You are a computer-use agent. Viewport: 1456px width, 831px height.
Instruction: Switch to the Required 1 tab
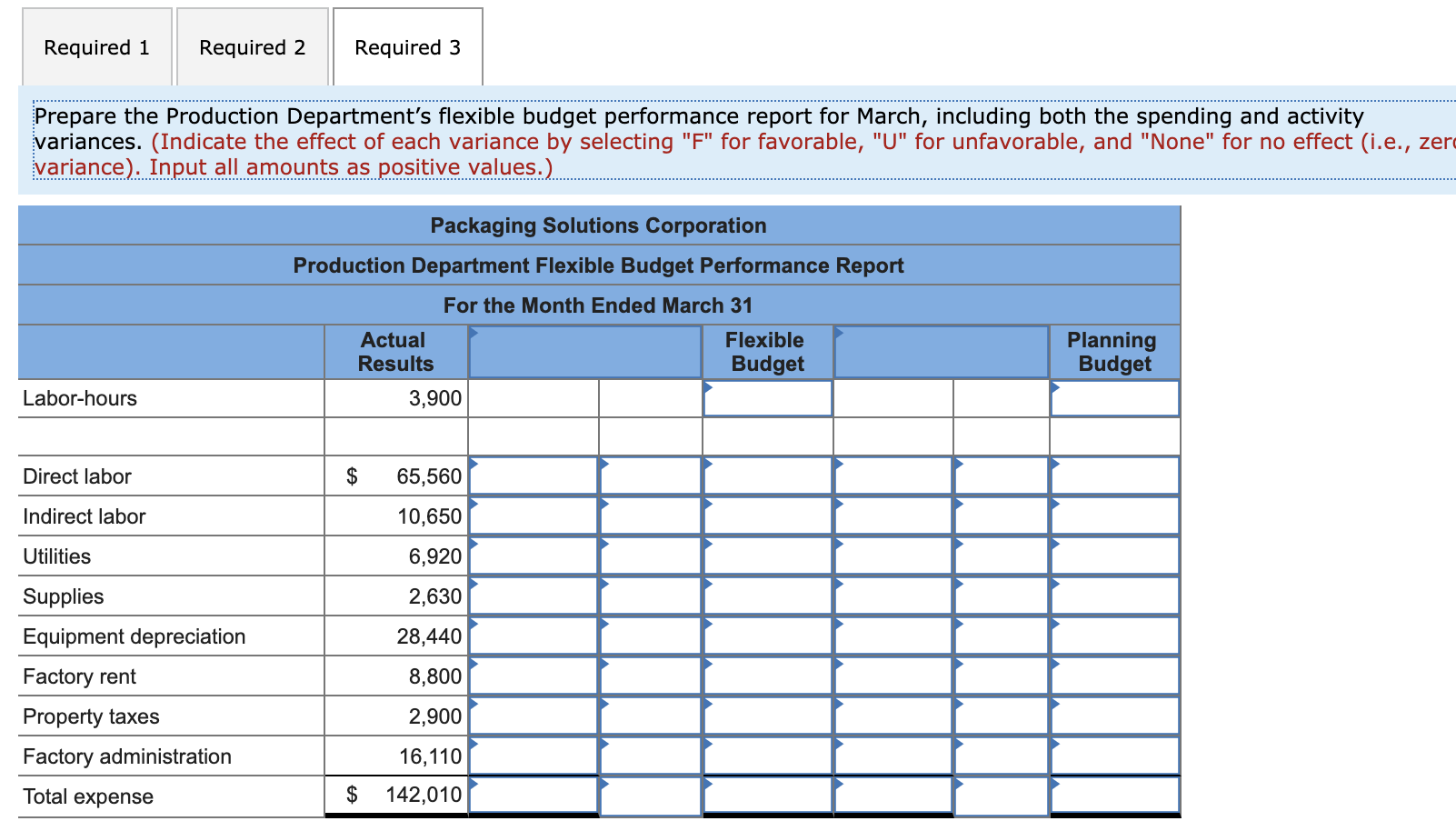click(x=97, y=47)
